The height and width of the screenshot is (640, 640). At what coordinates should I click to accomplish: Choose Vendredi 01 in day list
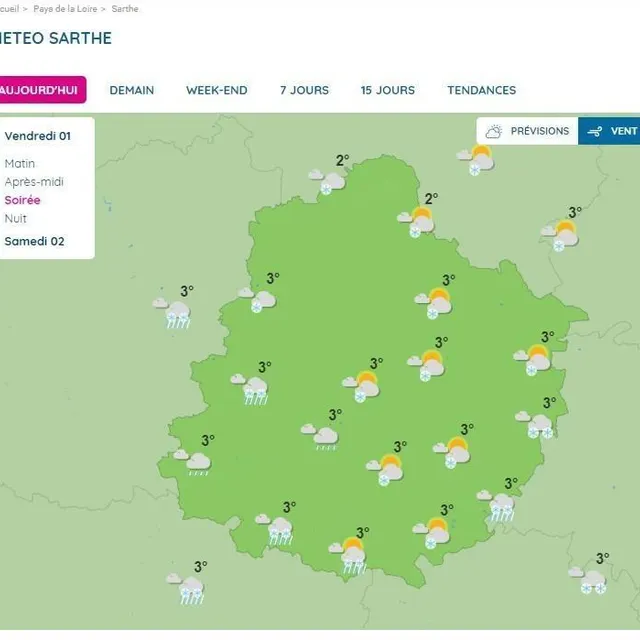[x=38, y=136]
